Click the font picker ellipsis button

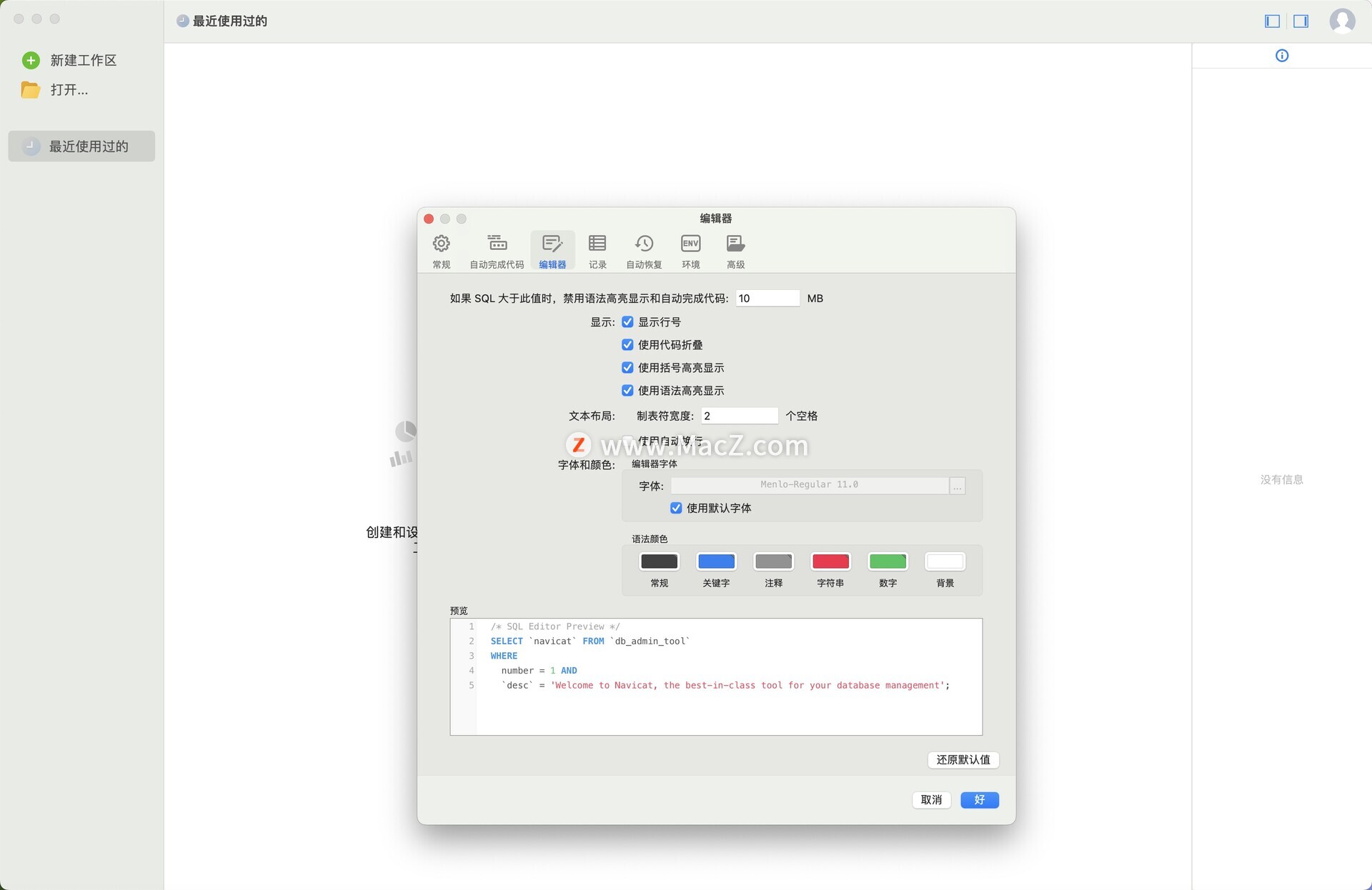click(957, 486)
